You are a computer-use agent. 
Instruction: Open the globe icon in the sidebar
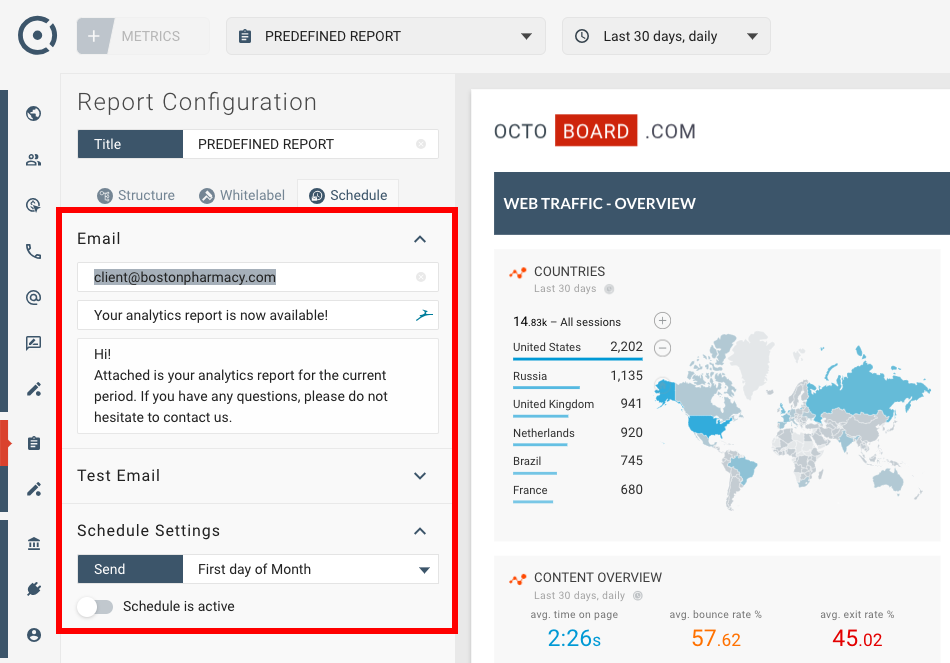click(34, 113)
